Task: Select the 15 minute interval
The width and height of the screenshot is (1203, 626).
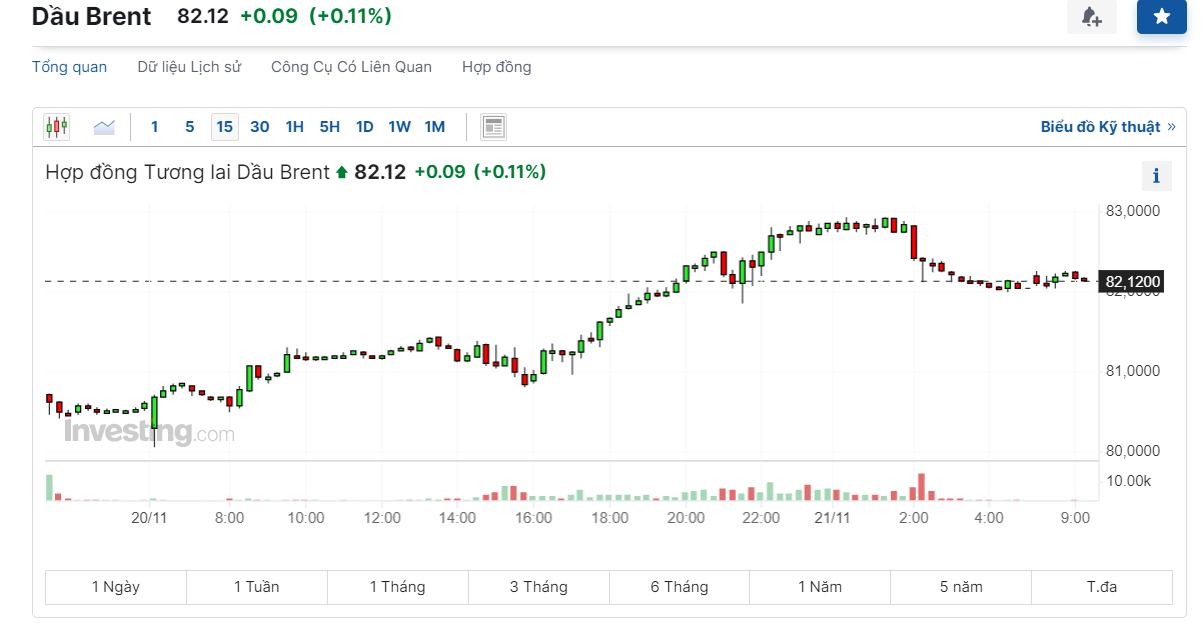Action: pyautogui.click(x=224, y=127)
